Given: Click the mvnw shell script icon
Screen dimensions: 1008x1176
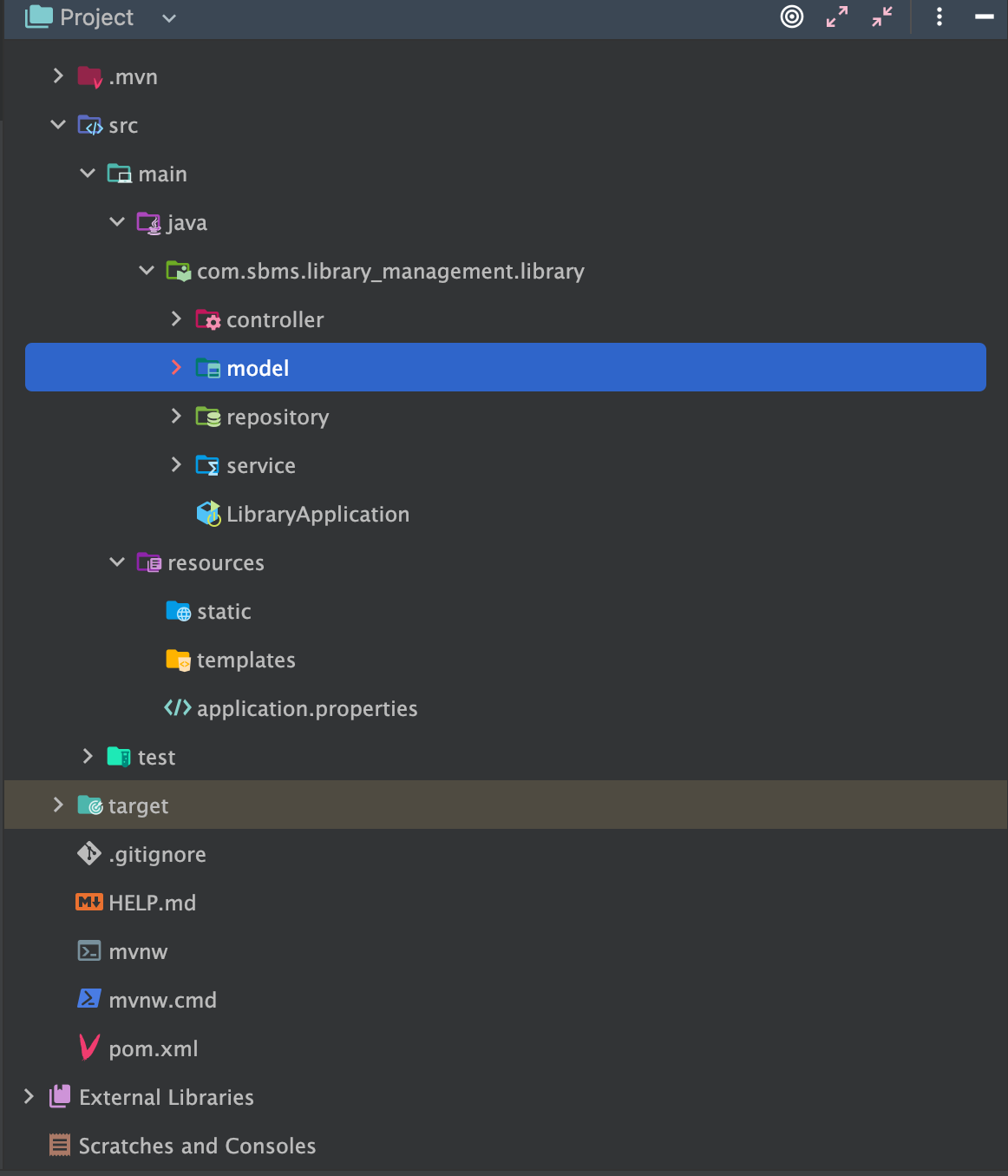Looking at the screenshot, I should tap(89, 951).
